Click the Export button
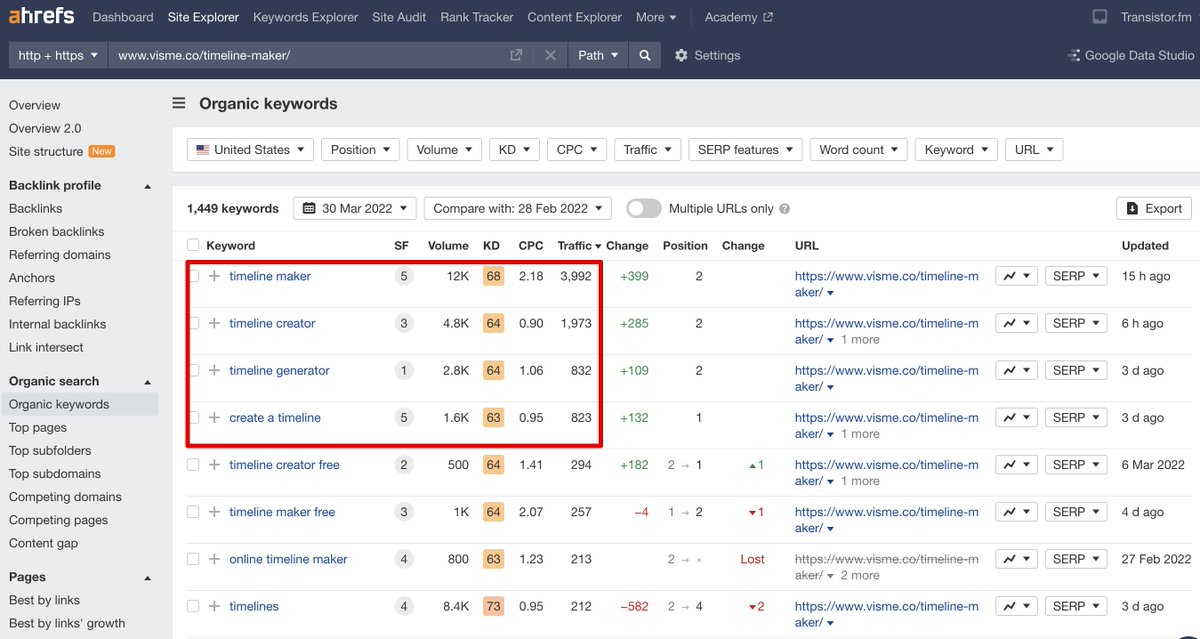Image resolution: width=1200 pixels, height=639 pixels. pyautogui.click(x=1153, y=208)
